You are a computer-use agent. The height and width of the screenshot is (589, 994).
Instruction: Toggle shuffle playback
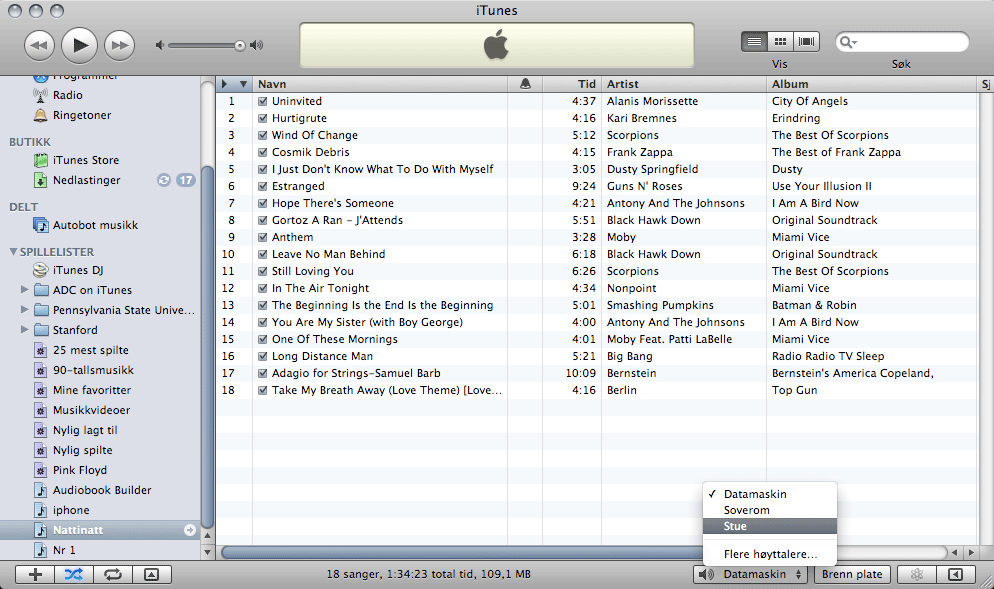pos(74,574)
